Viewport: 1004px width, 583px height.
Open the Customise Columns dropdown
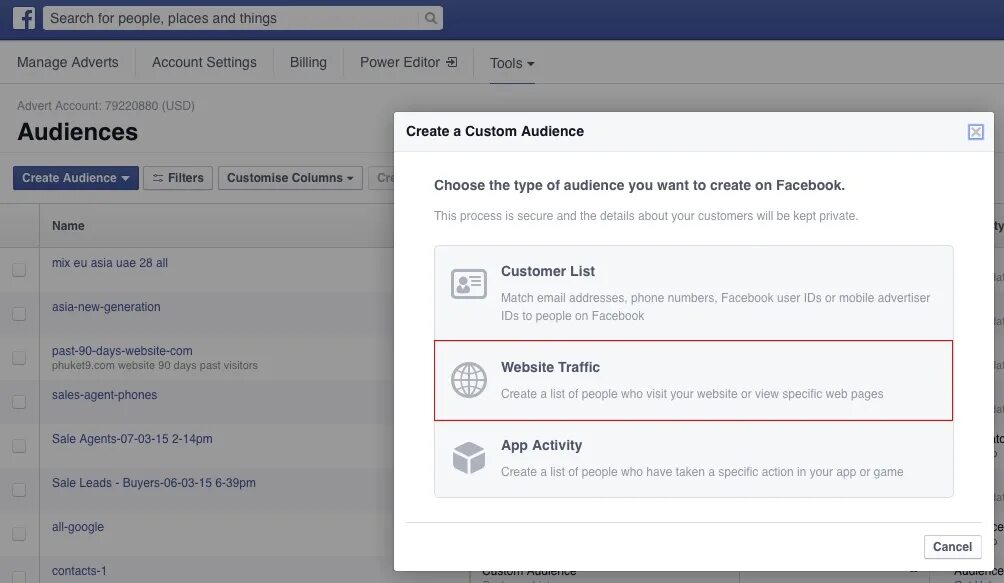290,178
